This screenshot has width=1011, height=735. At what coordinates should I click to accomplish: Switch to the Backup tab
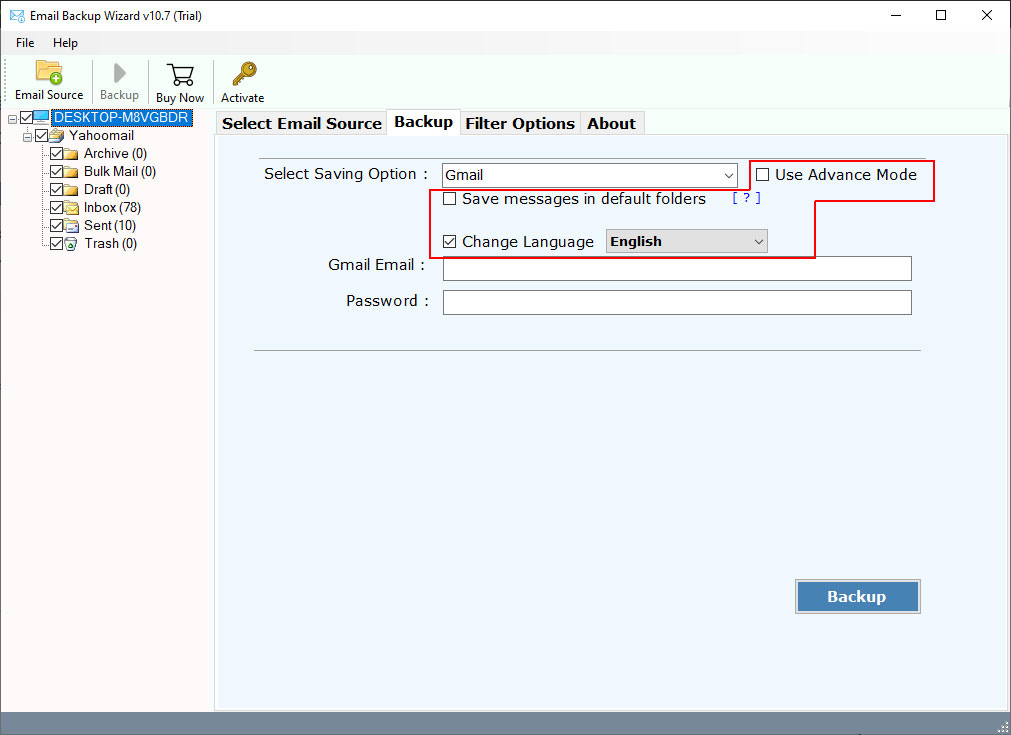[x=424, y=122]
